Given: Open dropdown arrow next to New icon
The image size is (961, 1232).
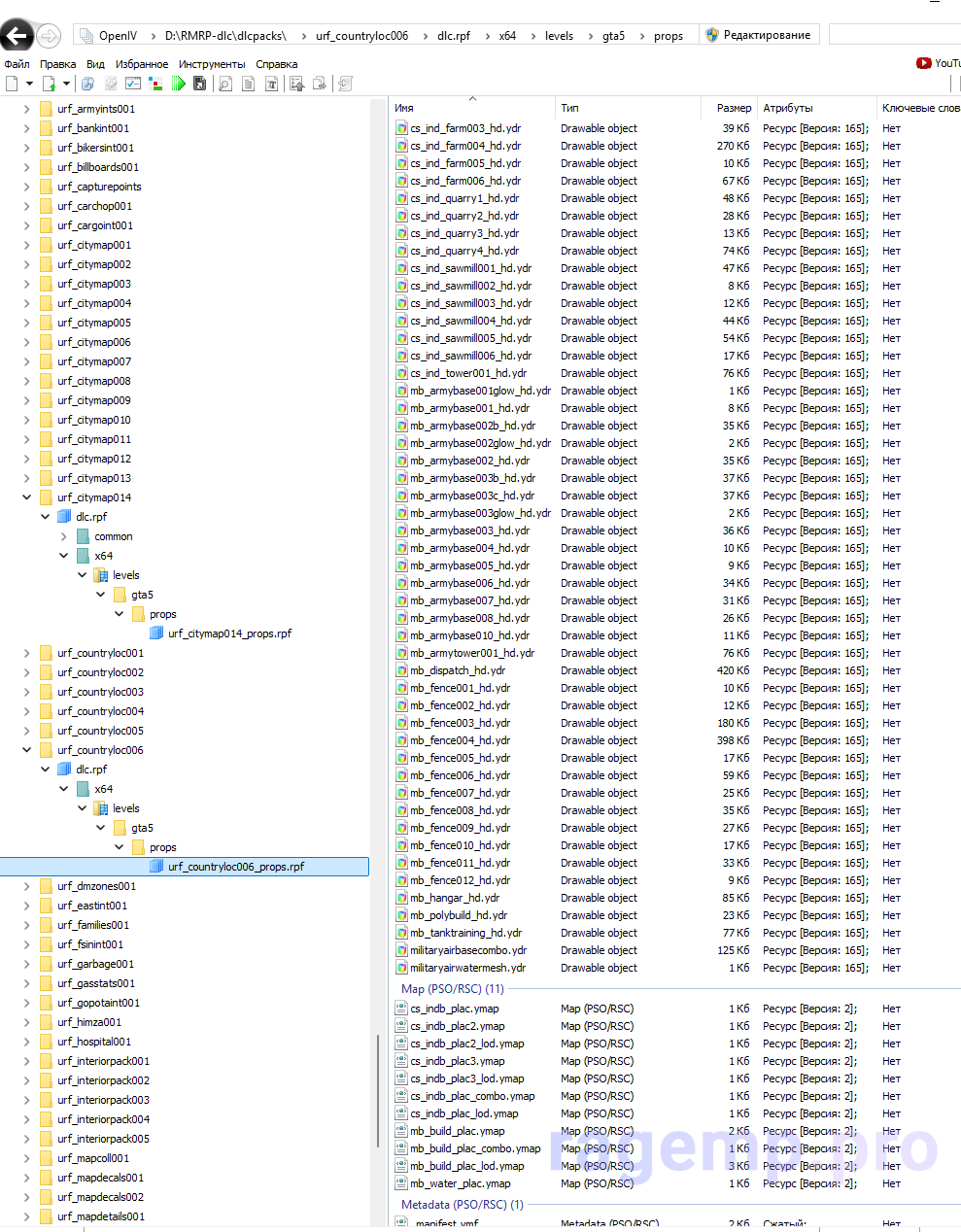Looking at the screenshot, I should 29,84.
